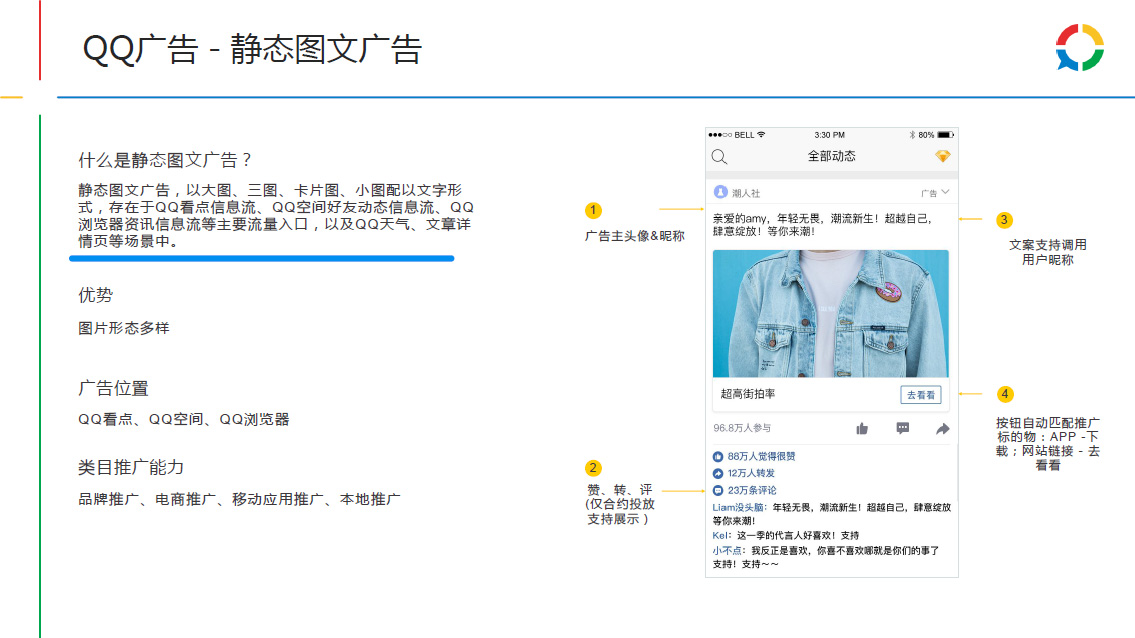Click the 广告主头像&昵称 annotation label
The width and height of the screenshot is (1135, 638).
(x=635, y=236)
